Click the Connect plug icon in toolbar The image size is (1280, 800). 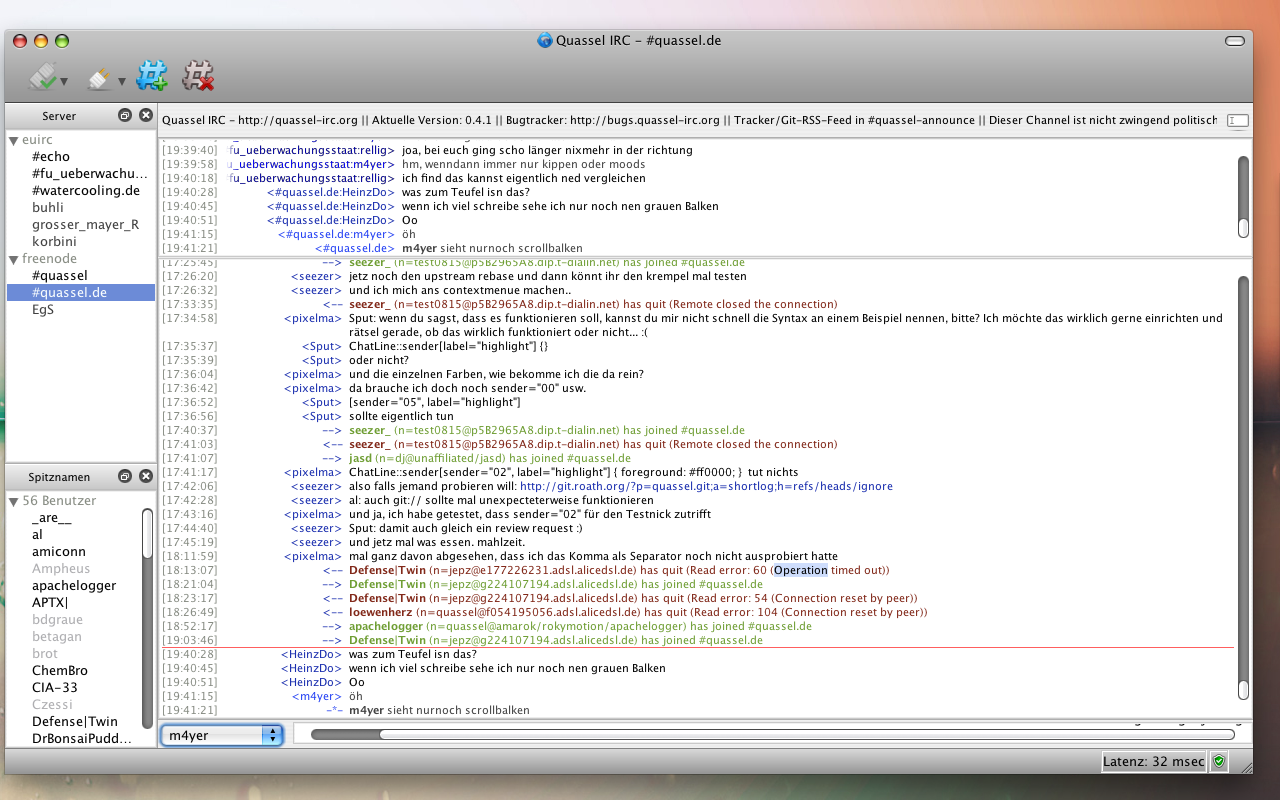tap(43, 75)
